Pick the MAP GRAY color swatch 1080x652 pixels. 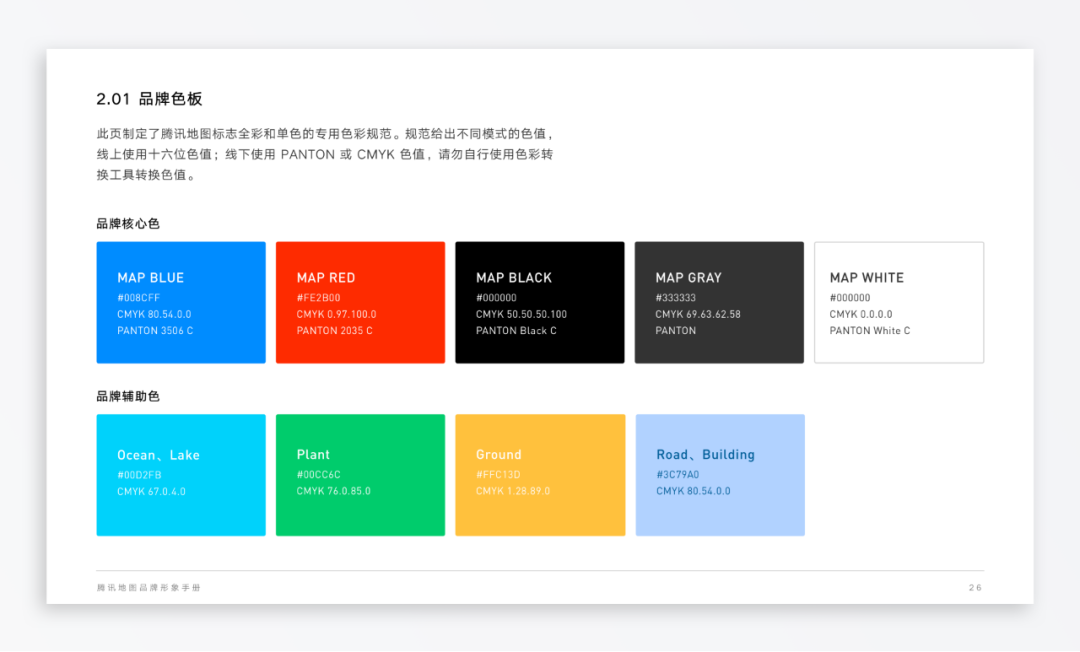[x=719, y=302]
